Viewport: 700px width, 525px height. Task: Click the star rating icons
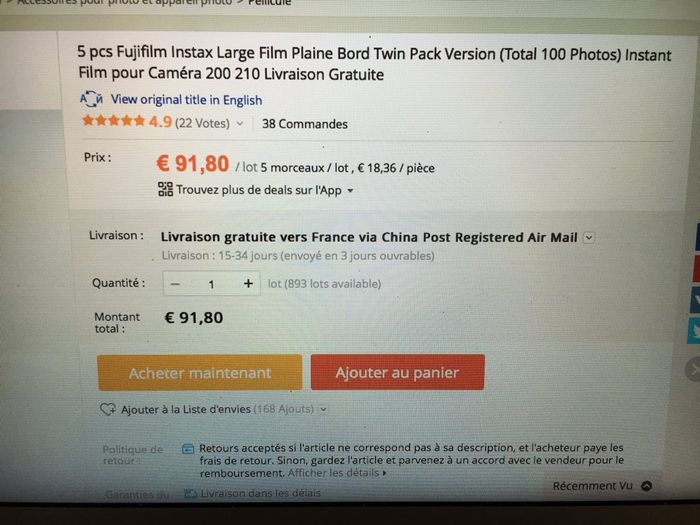pos(113,123)
